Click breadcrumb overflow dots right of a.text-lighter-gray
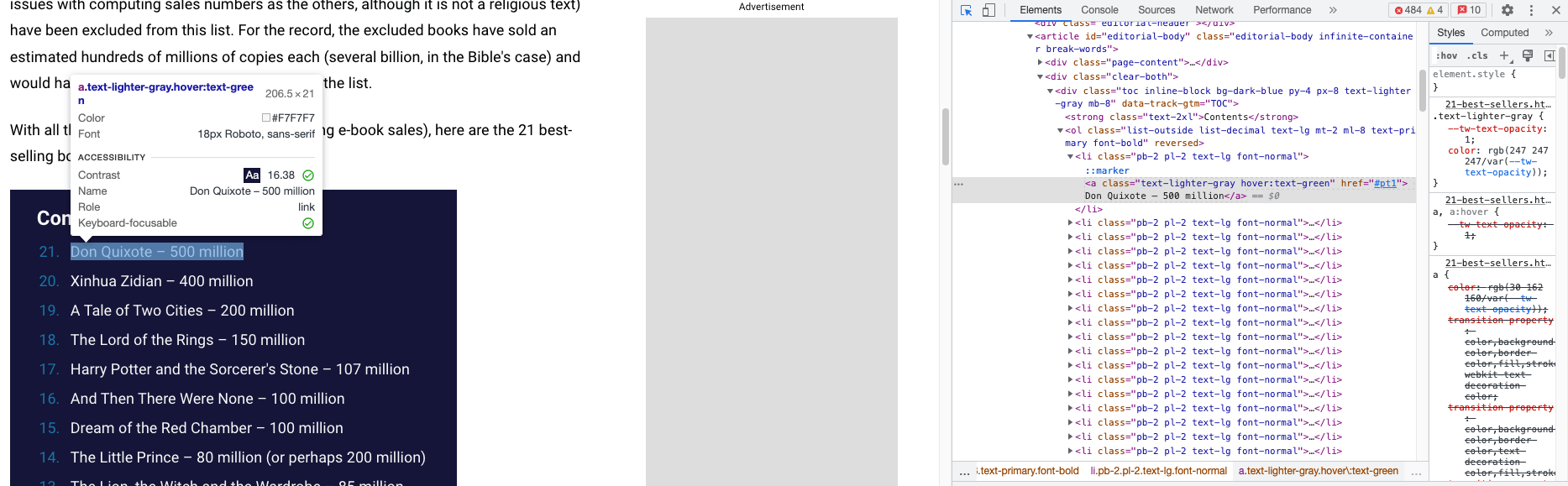1568x486 pixels. click(1416, 472)
